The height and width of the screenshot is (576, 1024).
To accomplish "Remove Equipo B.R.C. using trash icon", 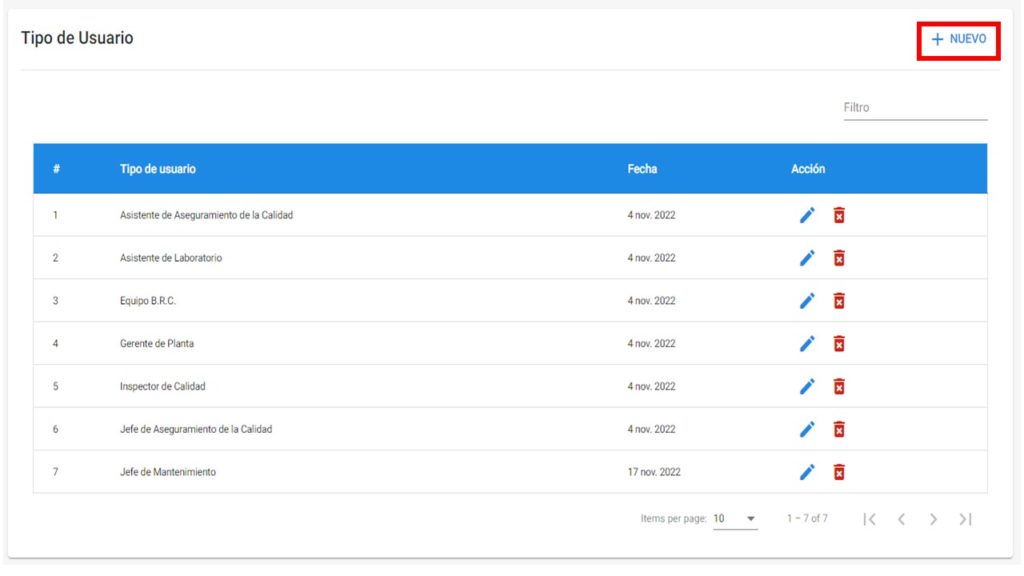I will [x=839, y=301].
